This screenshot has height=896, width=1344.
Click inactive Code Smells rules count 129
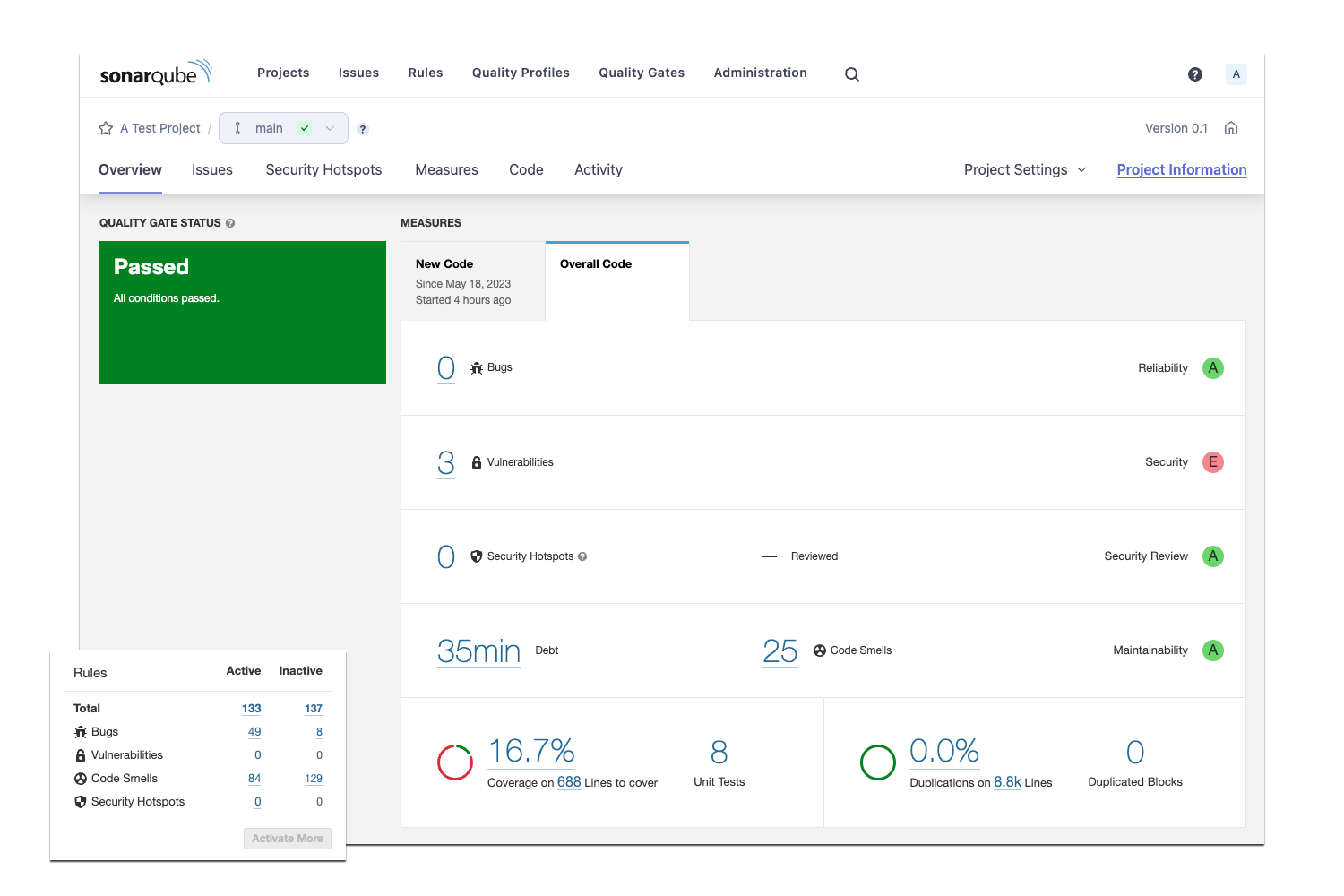tap(314, 779)
